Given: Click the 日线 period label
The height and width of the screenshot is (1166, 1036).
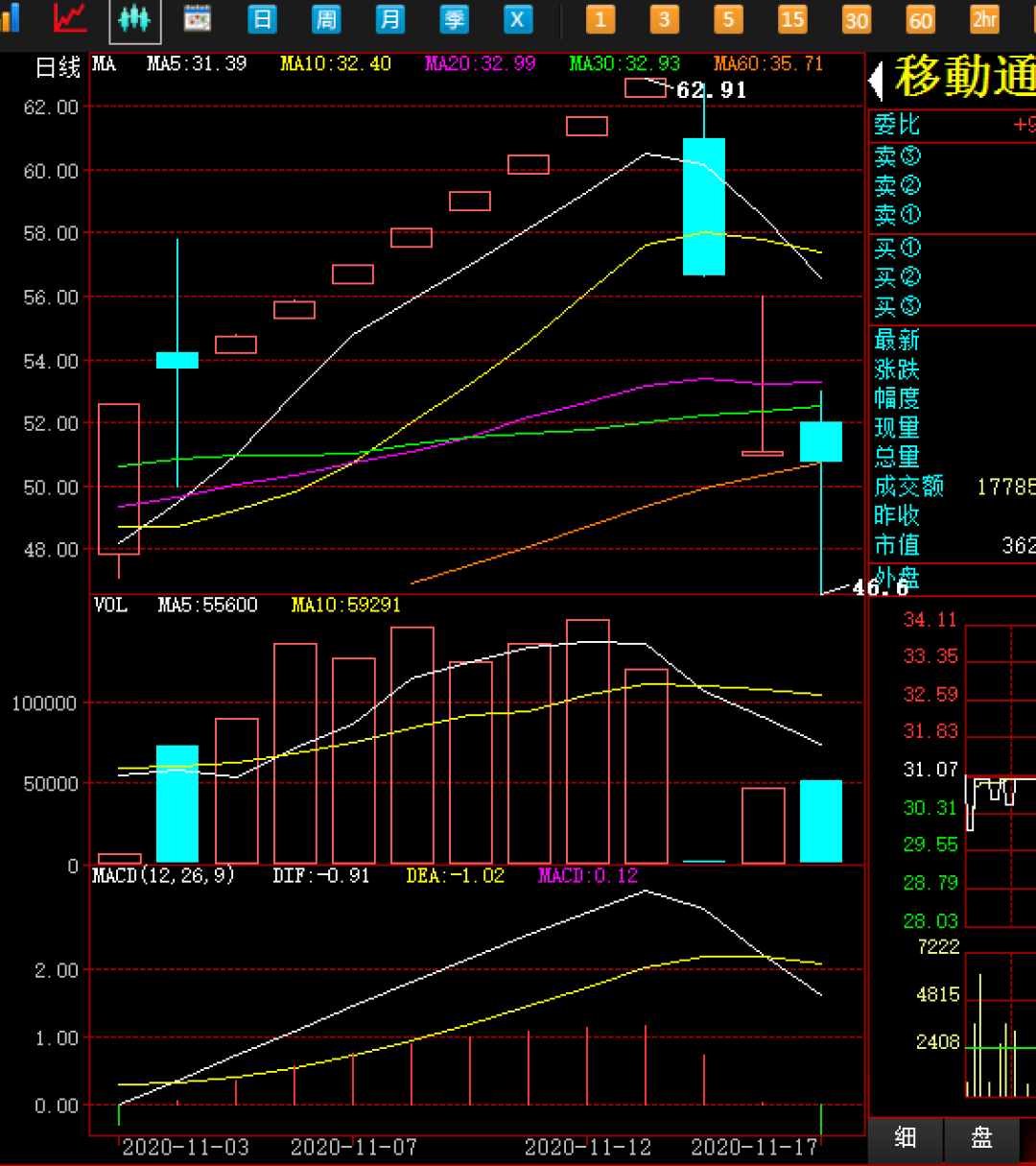Looking at the screenshot, I should pos(58,68).
